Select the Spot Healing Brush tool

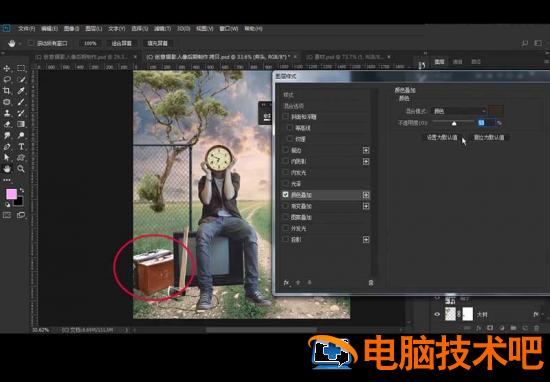tap(7, 102)
